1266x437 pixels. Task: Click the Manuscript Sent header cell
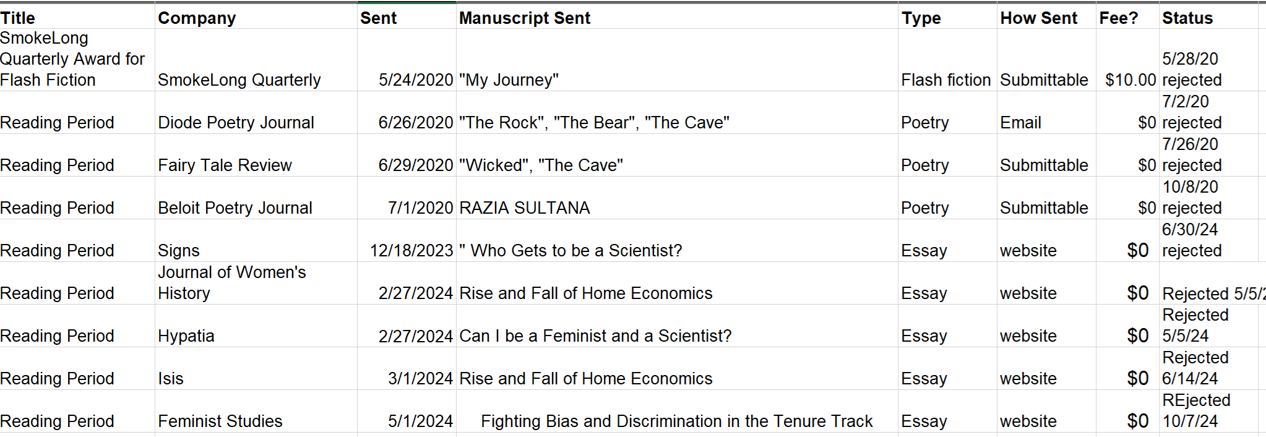(677, 17)
